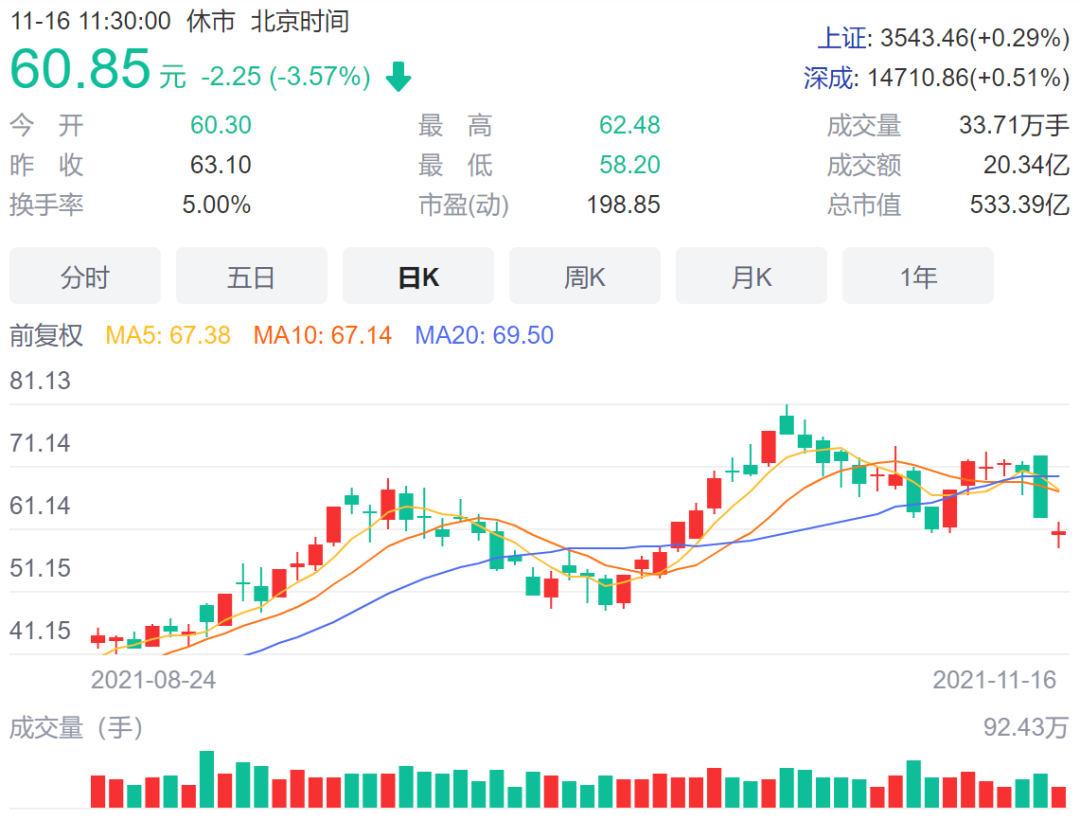Image resolution: width=1080 pixels, height=820 pixels.
Task: Open the 1年 one-year chart view
Action: (918, 276)
